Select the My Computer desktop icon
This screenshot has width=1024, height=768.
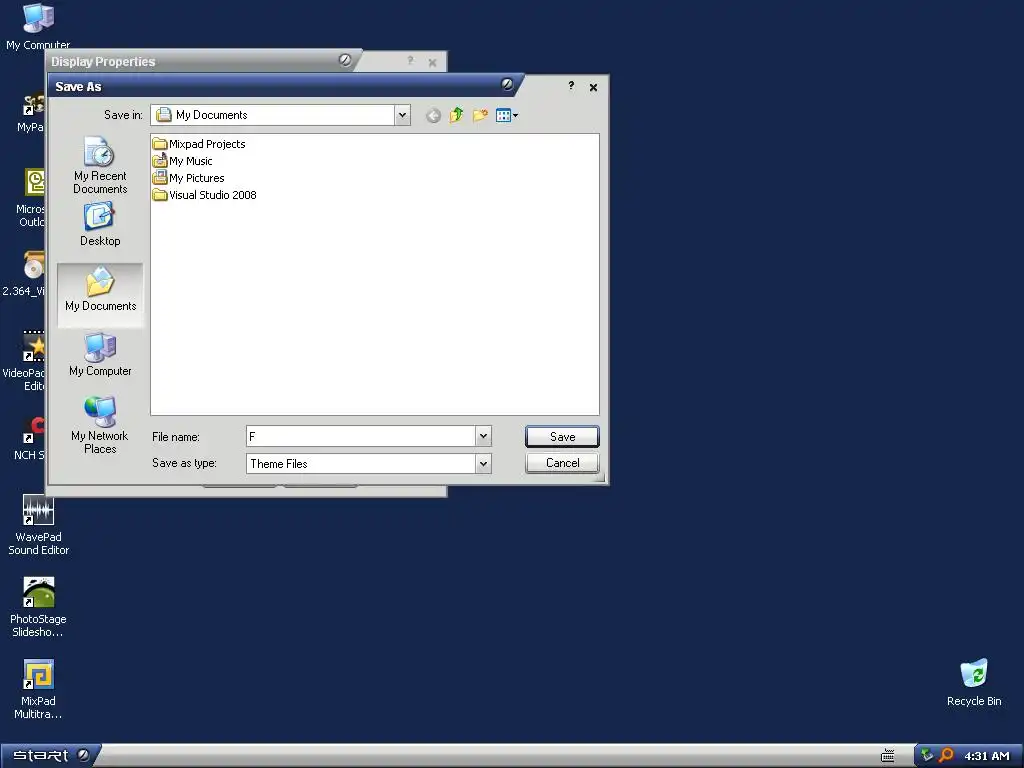[38, 26]
